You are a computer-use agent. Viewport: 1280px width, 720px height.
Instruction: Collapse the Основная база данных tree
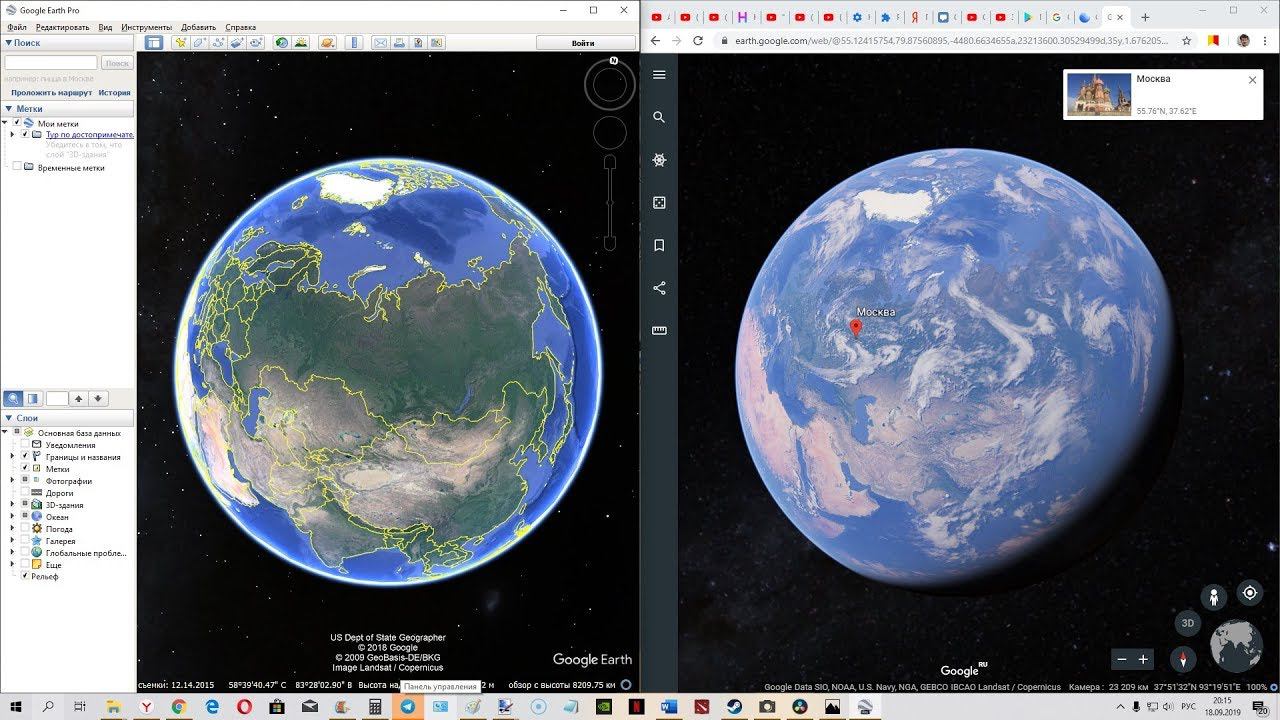click(x=6, y=433)
